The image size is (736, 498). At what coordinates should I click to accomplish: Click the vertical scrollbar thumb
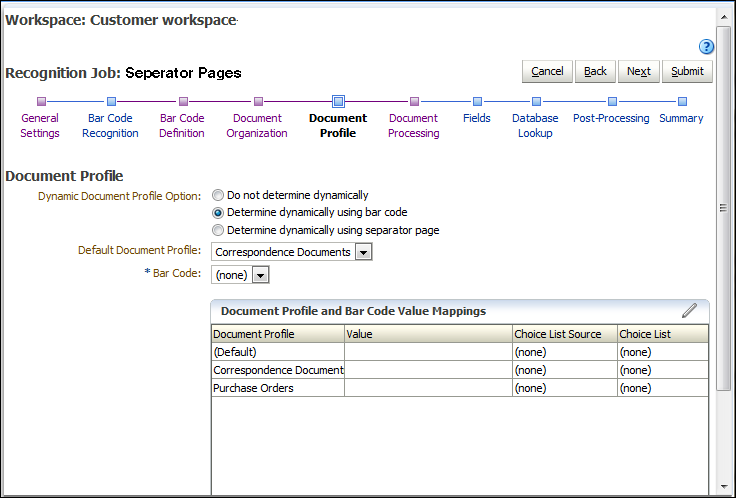pos(723,208)
